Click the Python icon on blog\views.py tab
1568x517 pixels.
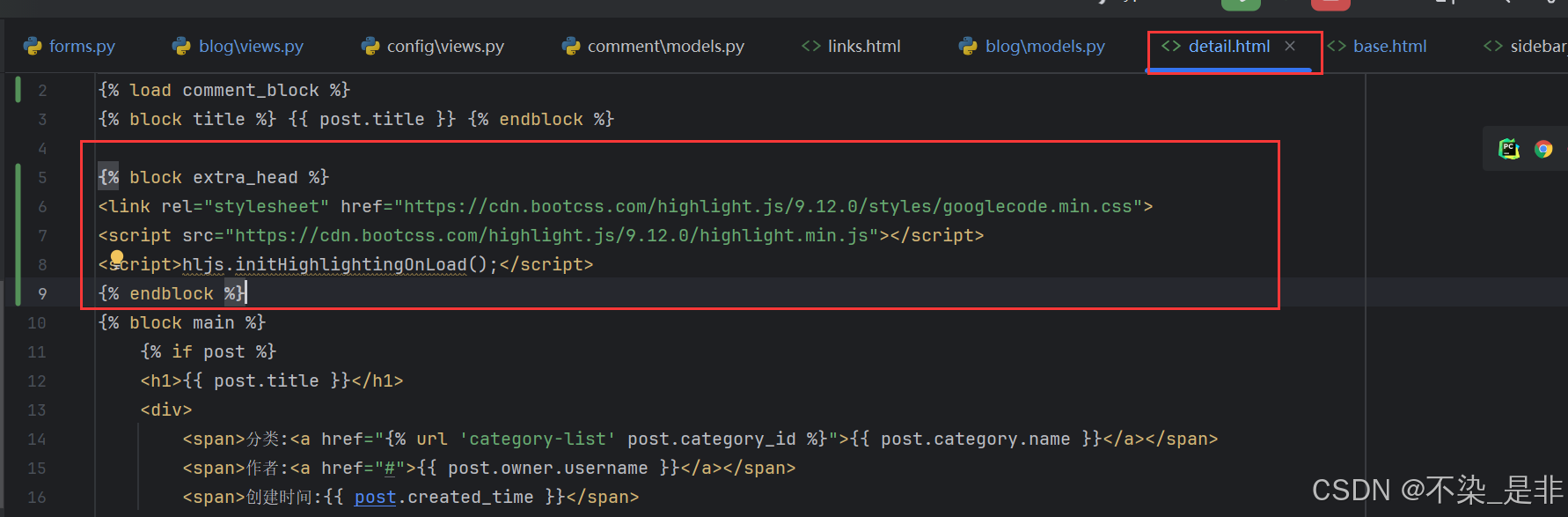click(182, 47)
